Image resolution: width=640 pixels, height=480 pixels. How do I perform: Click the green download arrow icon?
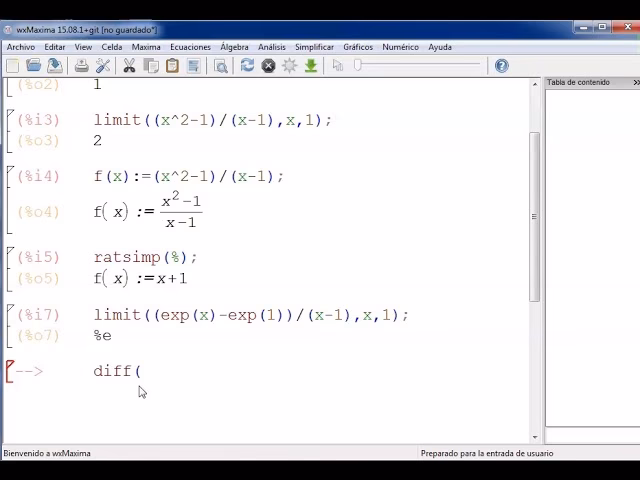[311, 66]
